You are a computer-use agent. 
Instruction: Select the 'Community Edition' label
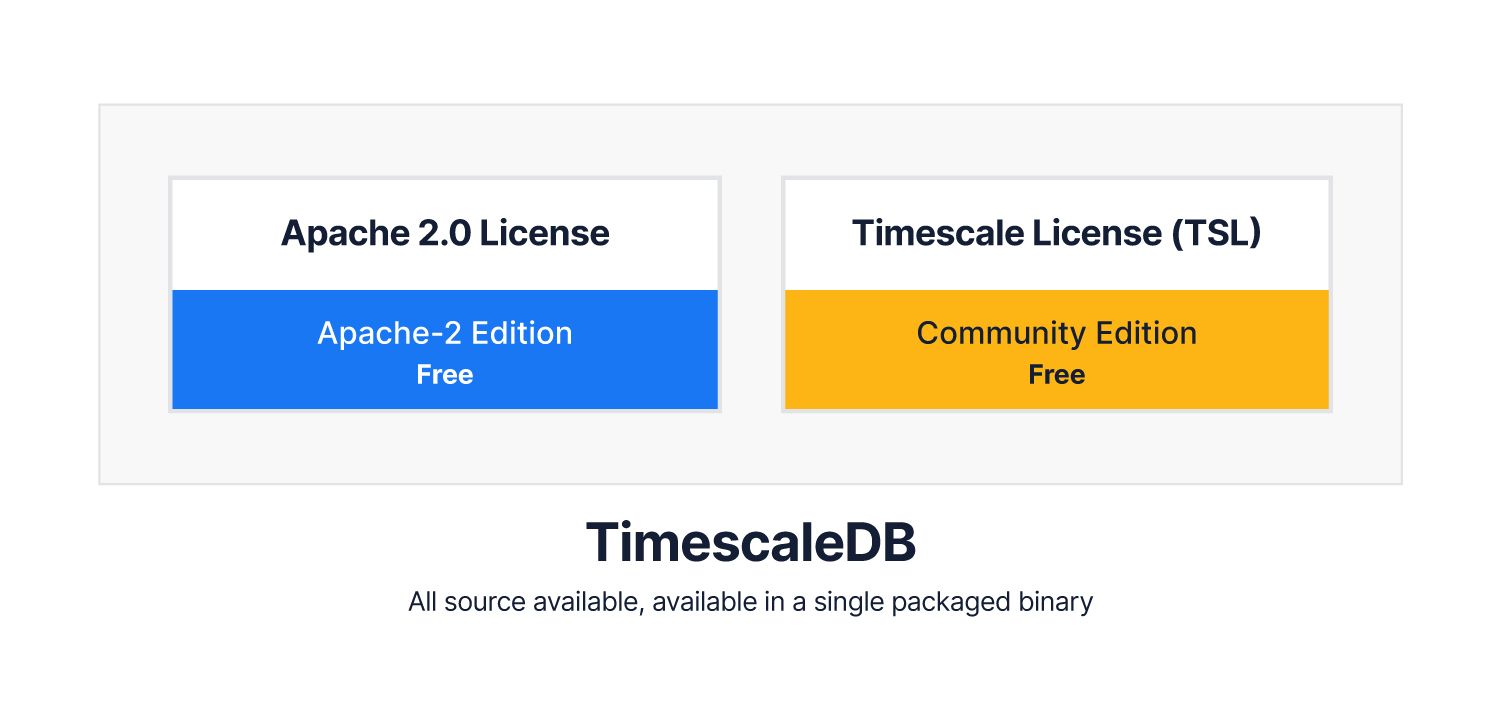click(1057, 333)
